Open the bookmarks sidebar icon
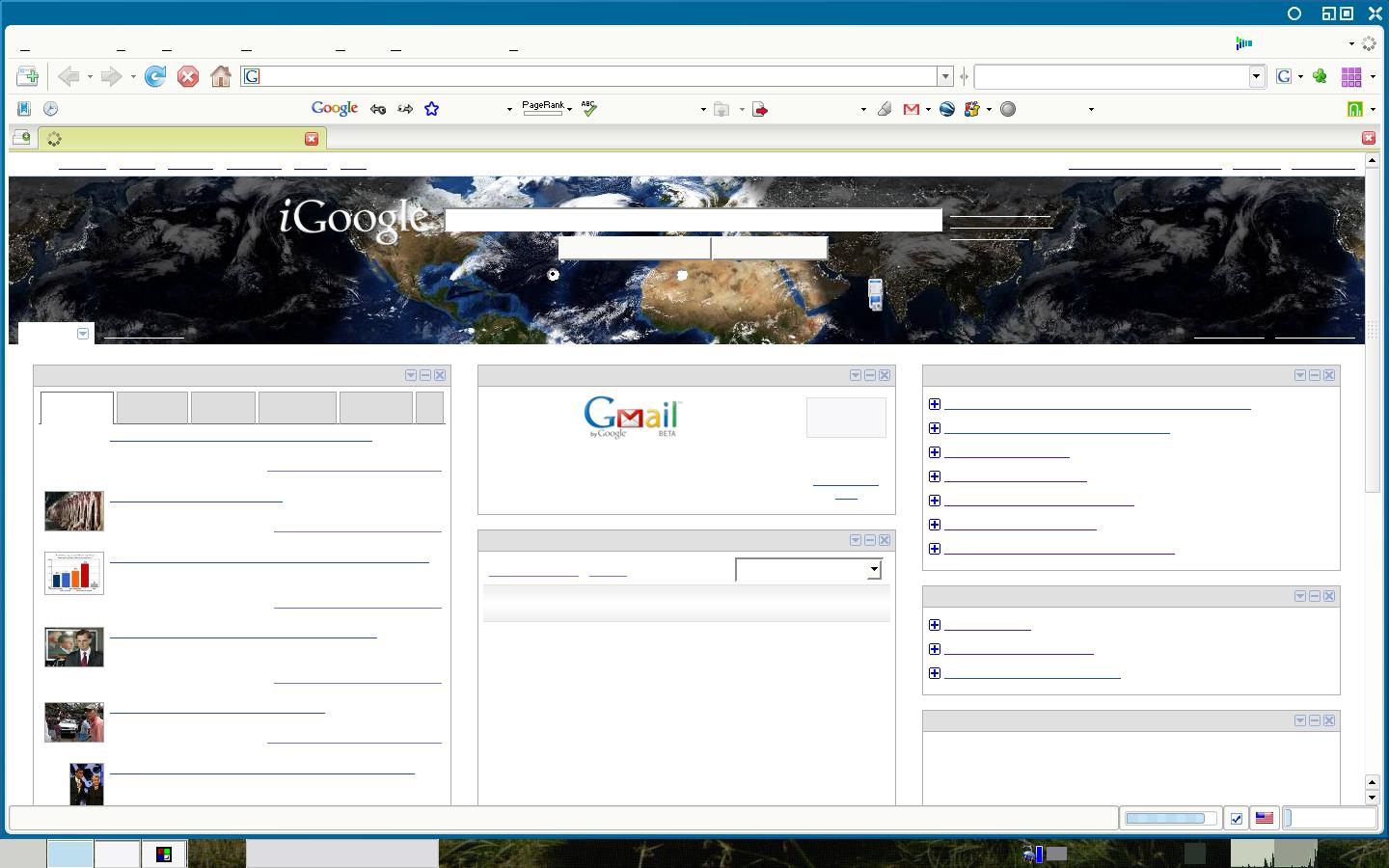This screenshot has width=1389, height=868. coord(24,109)
